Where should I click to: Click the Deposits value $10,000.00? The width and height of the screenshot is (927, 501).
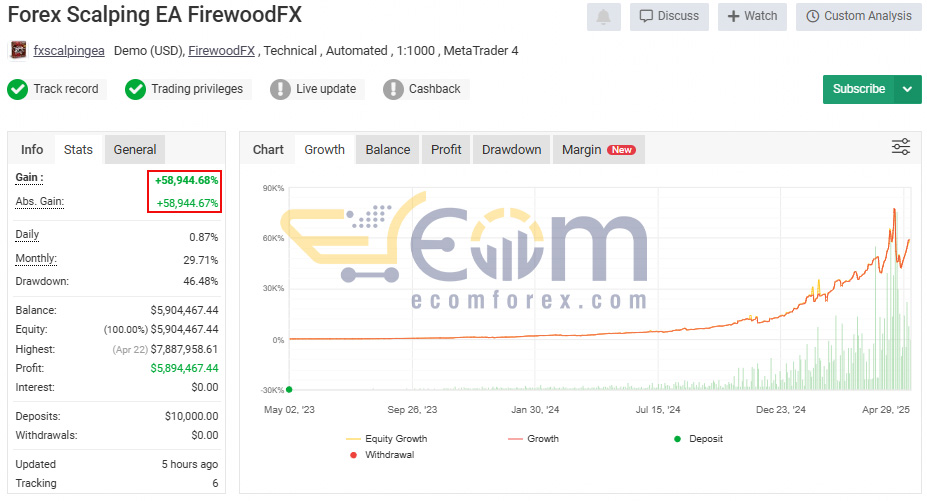(x=192, y=416)
